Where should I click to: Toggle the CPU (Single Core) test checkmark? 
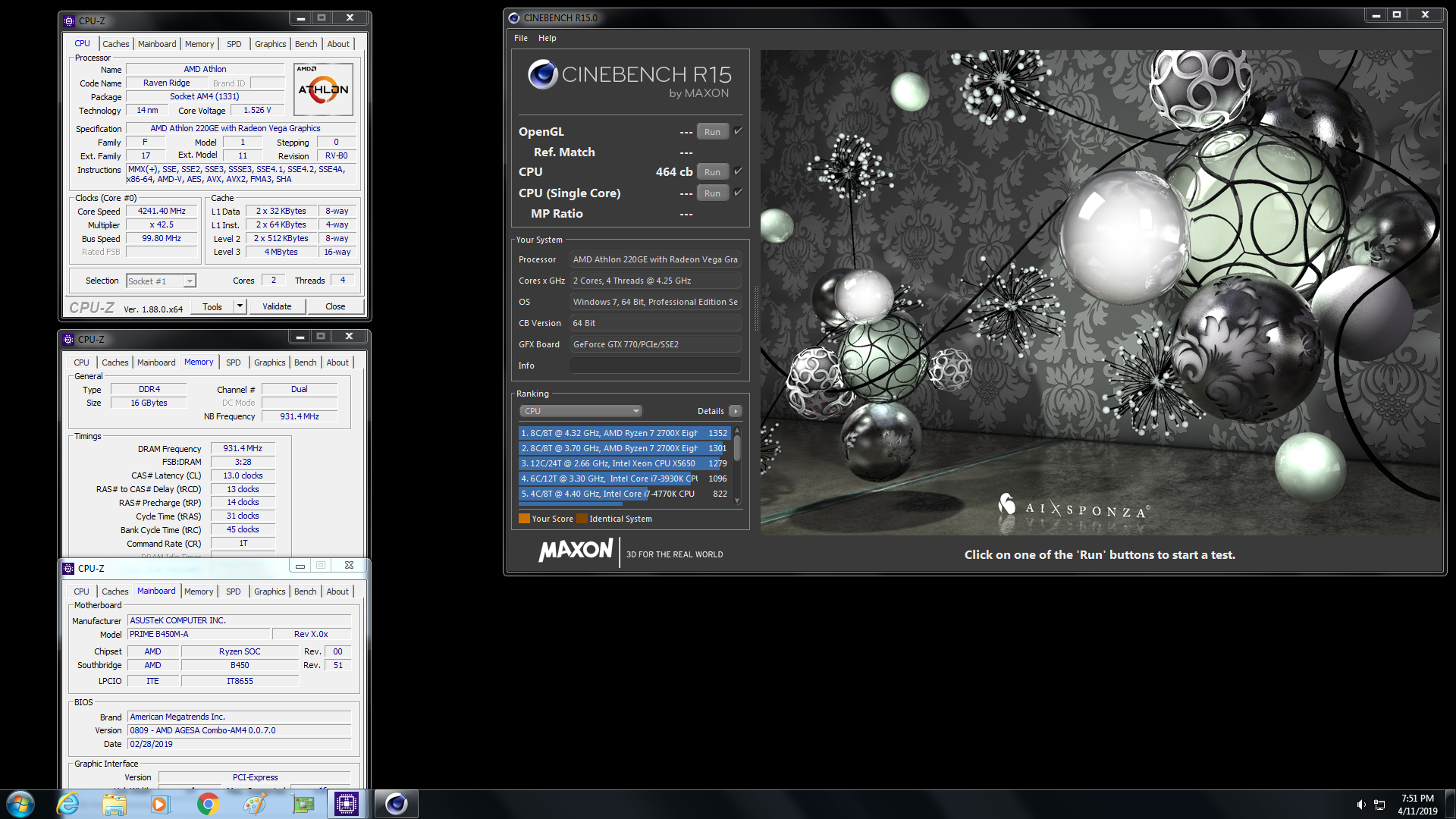(738, 193)
